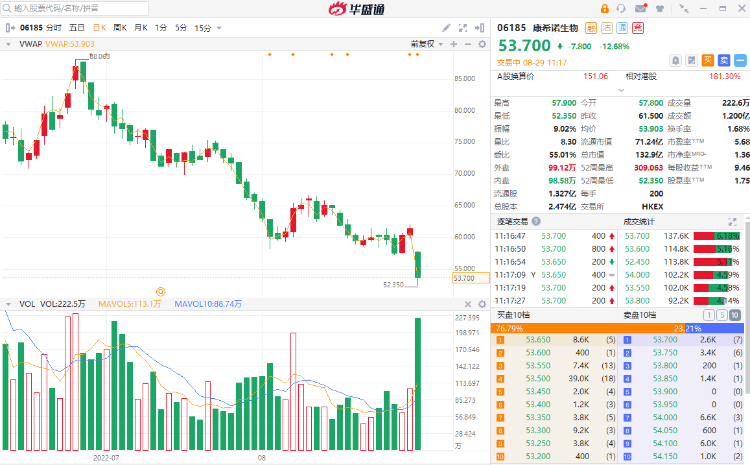Image resolution: width=750 pixels, height=465 pixels.
Task: Click the 通 connect tag icon
Action: pyautogui.click(x=622, y=28)
